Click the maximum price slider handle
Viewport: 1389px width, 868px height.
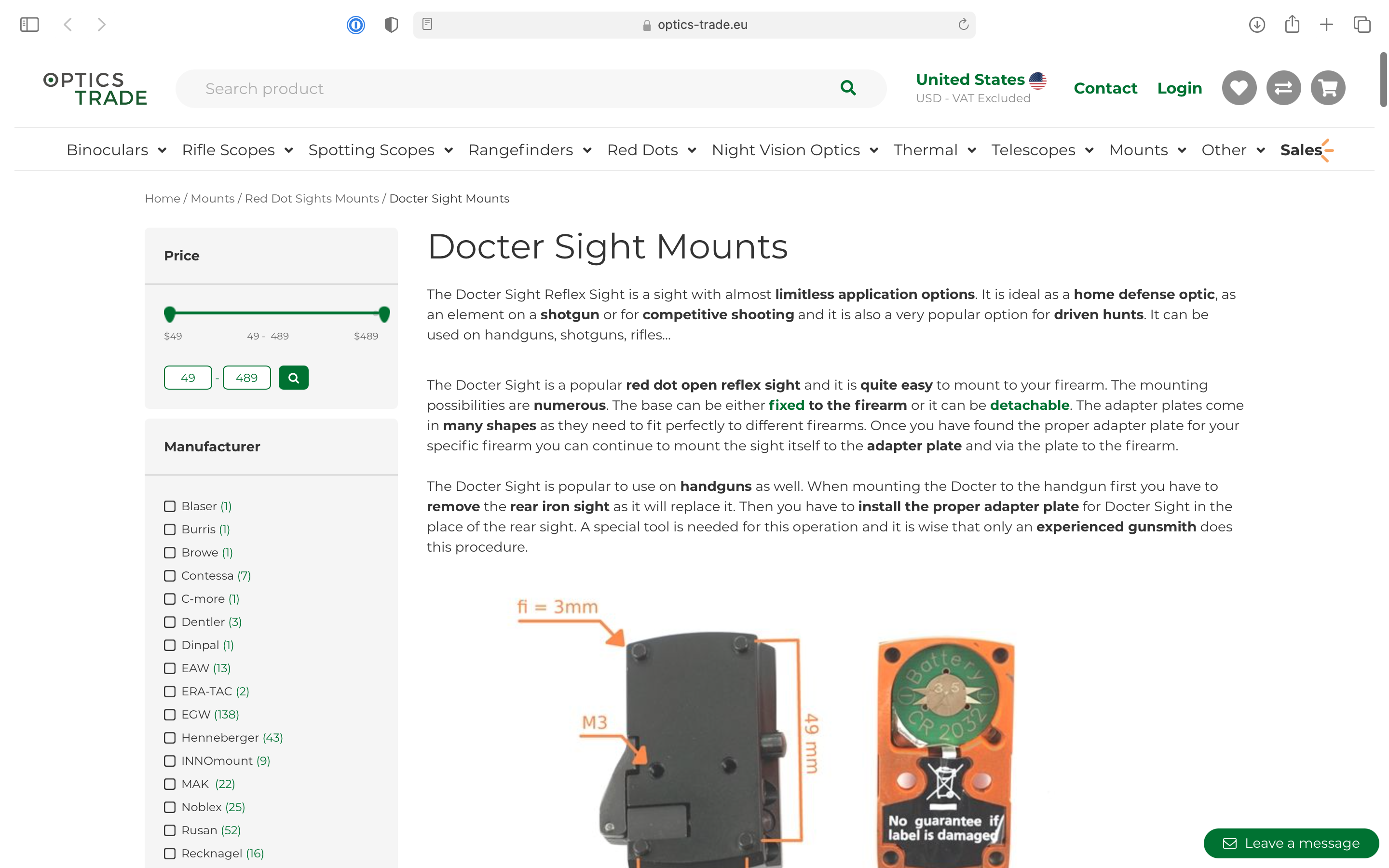point(384,314)
